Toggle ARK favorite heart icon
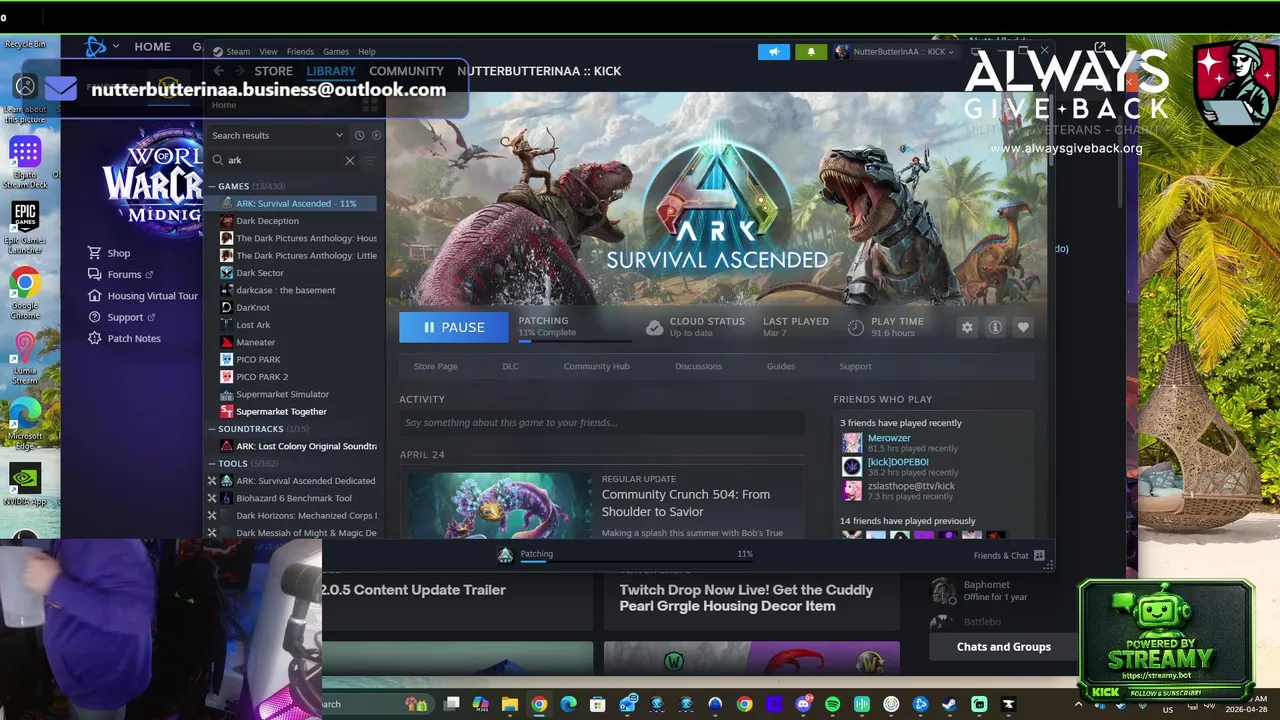1280x720 pixels. click(x=1023, y=327)
